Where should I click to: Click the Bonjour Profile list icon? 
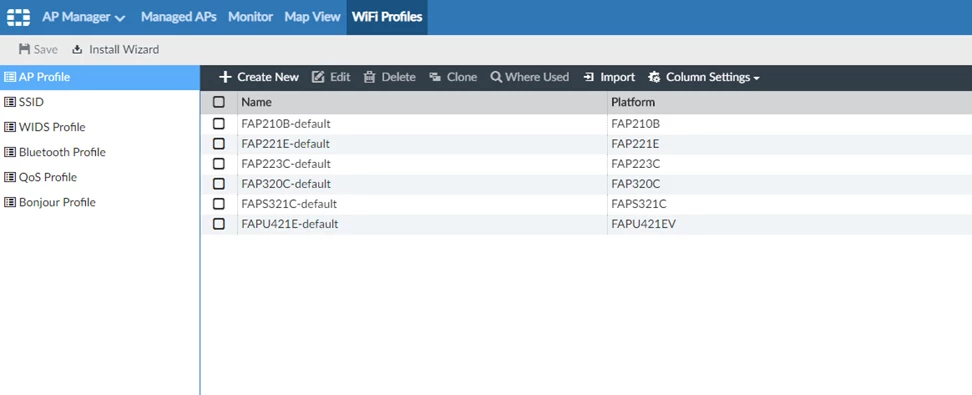(10, 202)
